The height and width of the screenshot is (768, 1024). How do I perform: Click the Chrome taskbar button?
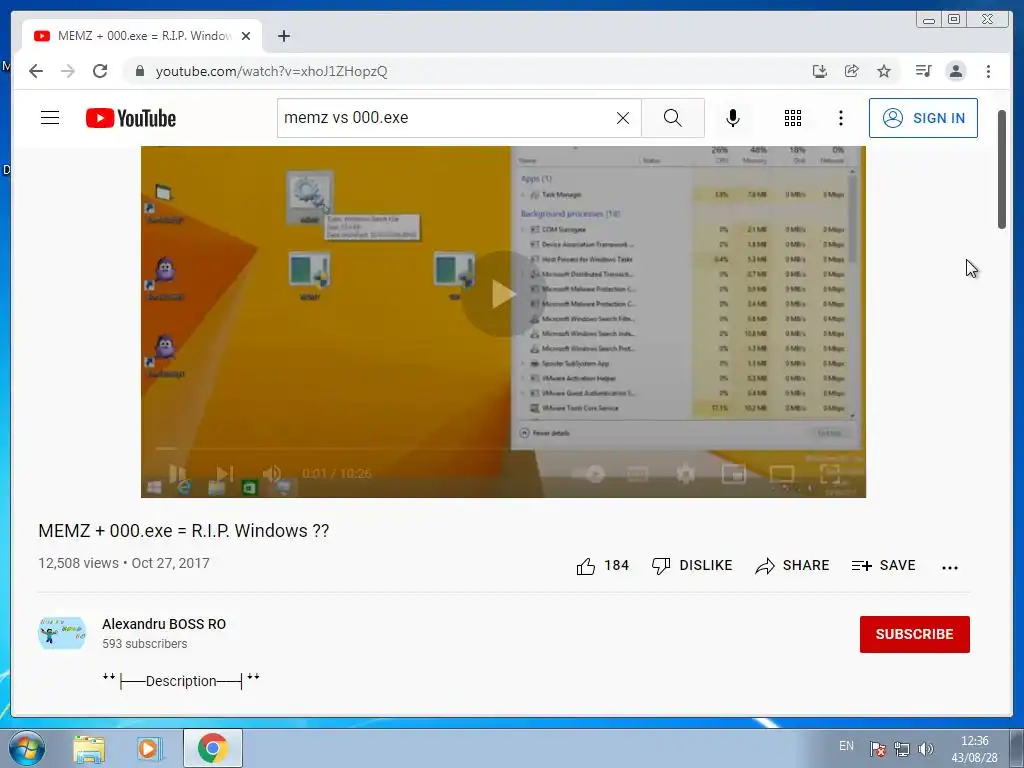[x=213, y=748]
